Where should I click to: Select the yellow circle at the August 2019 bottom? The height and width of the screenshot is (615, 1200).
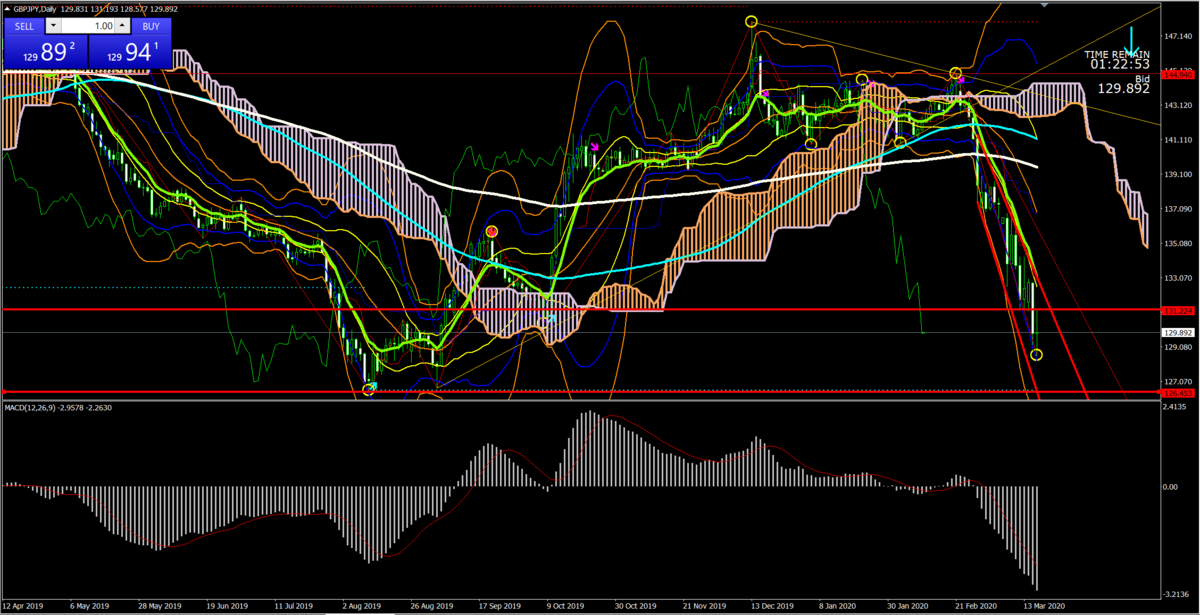coord(369,388)
